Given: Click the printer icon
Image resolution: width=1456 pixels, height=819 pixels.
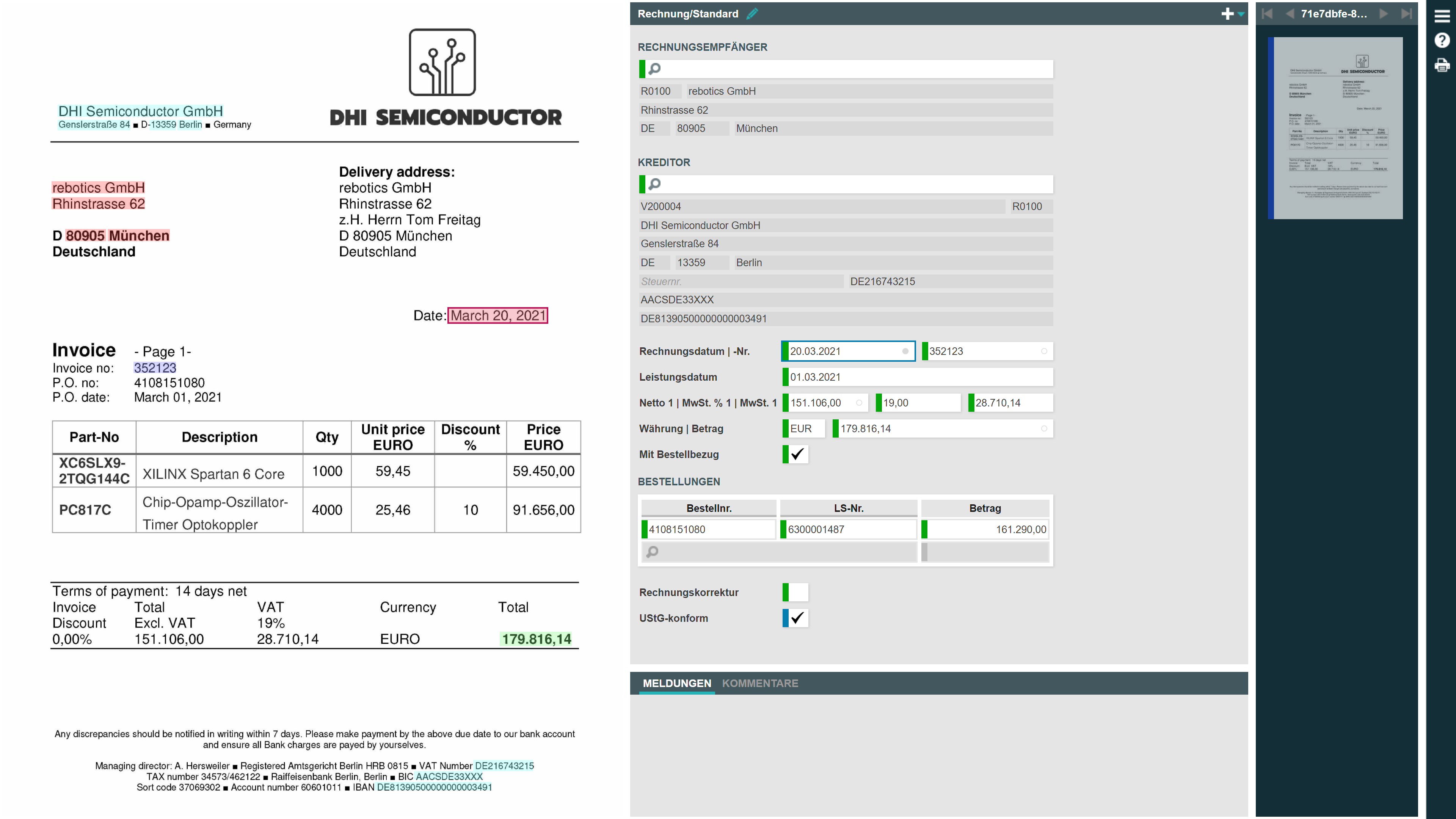Looking at the screenshot, I should click(1442, 66).
